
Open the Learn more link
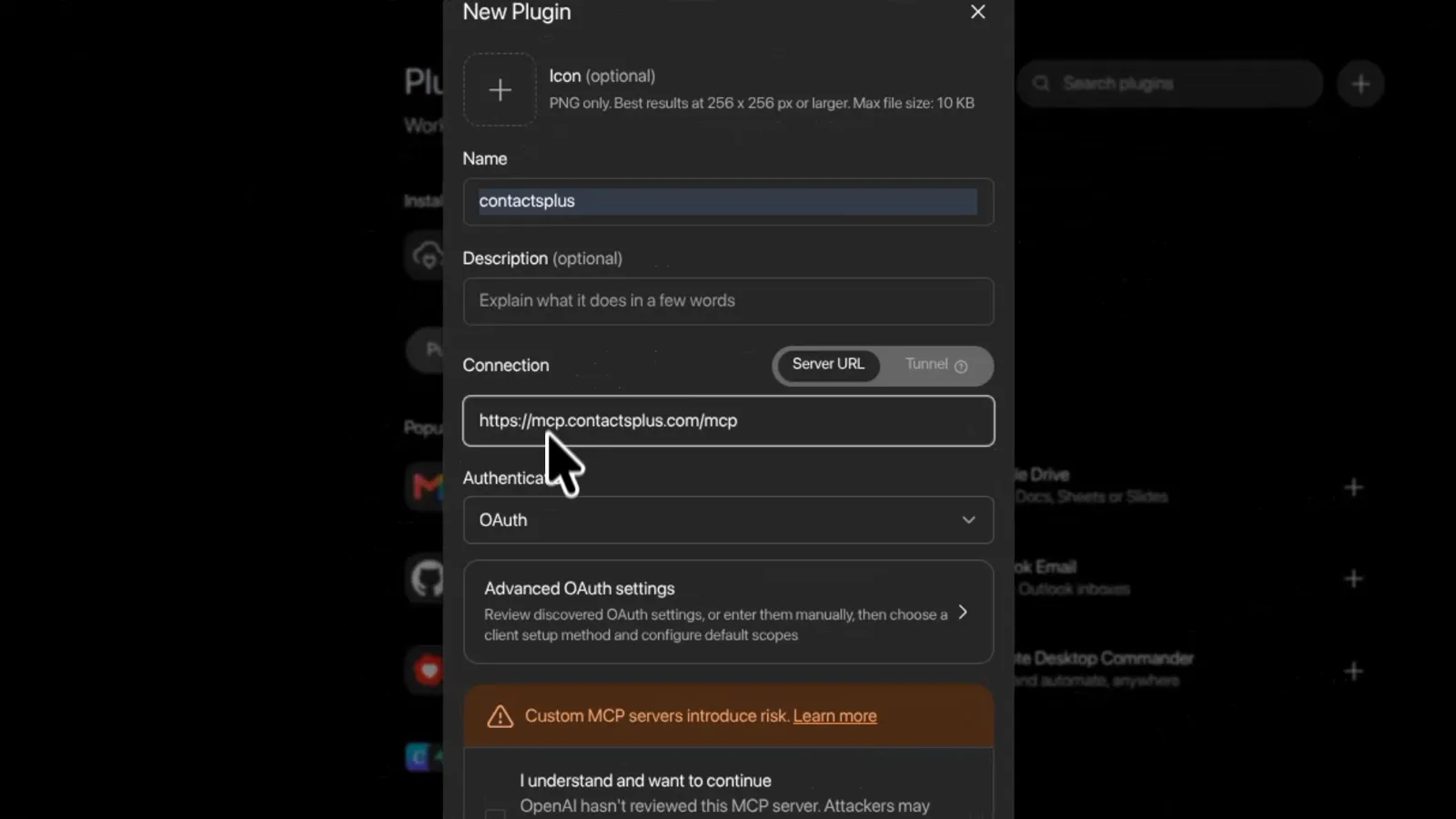click(834, 716)
